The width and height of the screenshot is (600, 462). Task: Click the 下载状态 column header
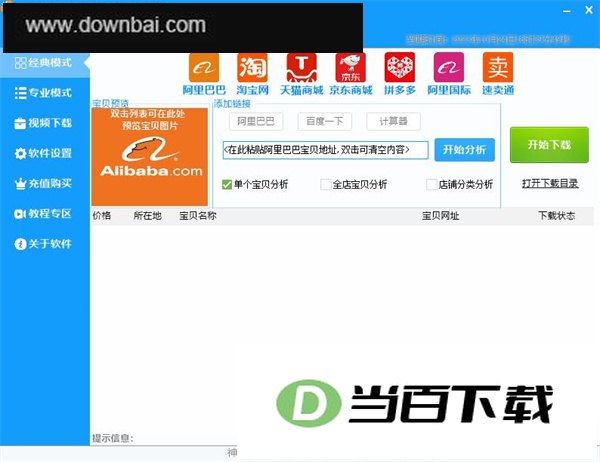[556, 216]
